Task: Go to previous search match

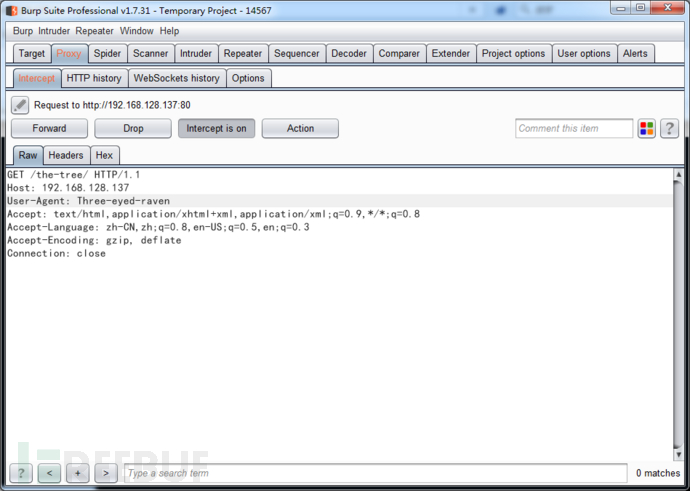Action: pos(49,473)
